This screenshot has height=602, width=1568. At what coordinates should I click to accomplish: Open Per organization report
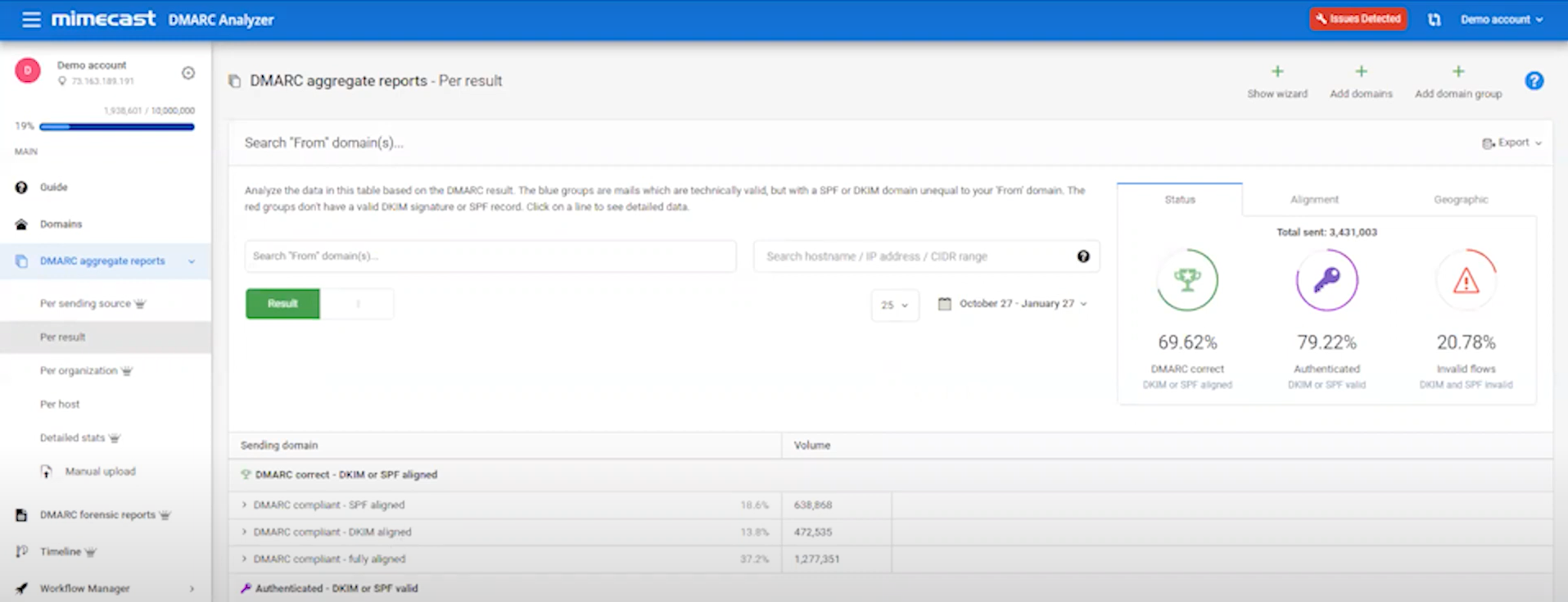tap(79, 371)
